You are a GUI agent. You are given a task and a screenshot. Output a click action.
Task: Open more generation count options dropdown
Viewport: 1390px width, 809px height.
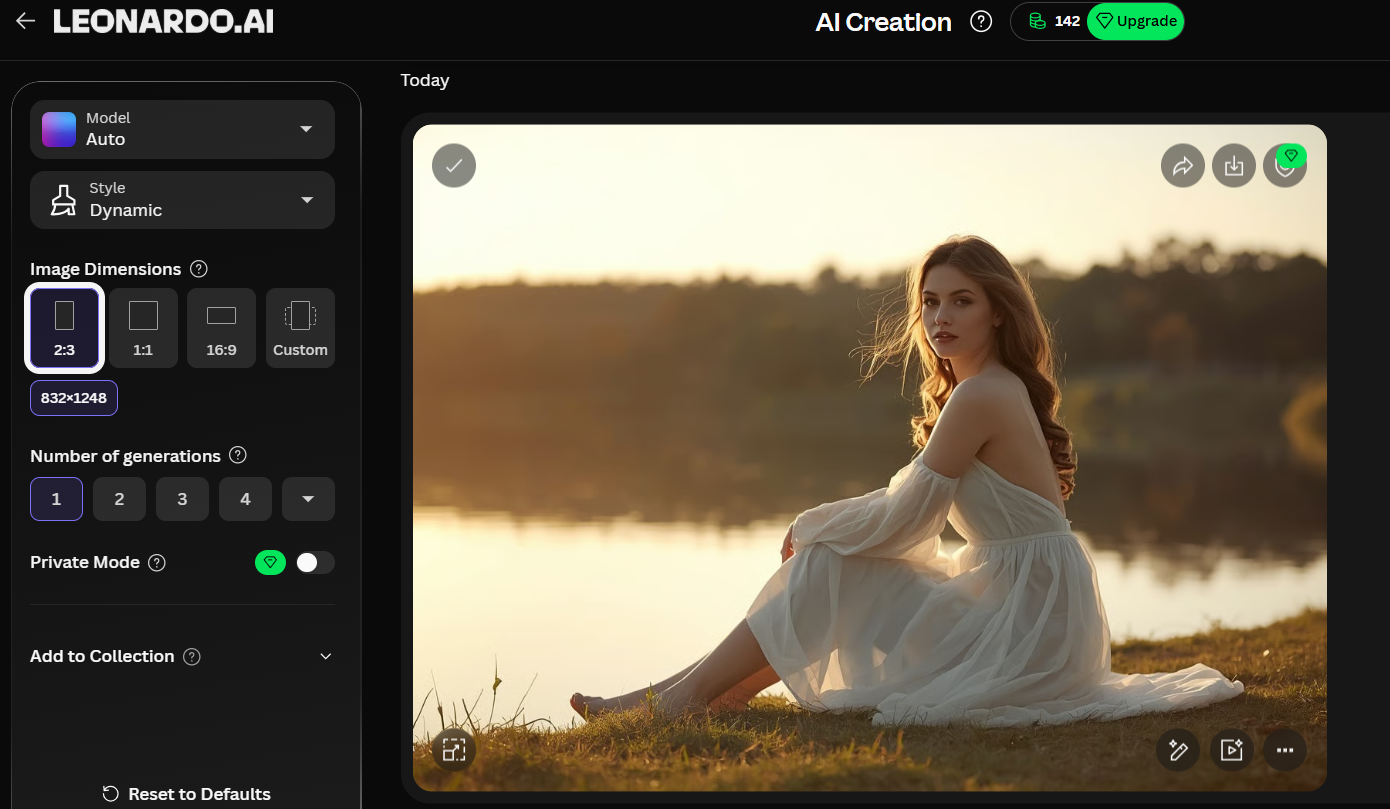point(308,499)
